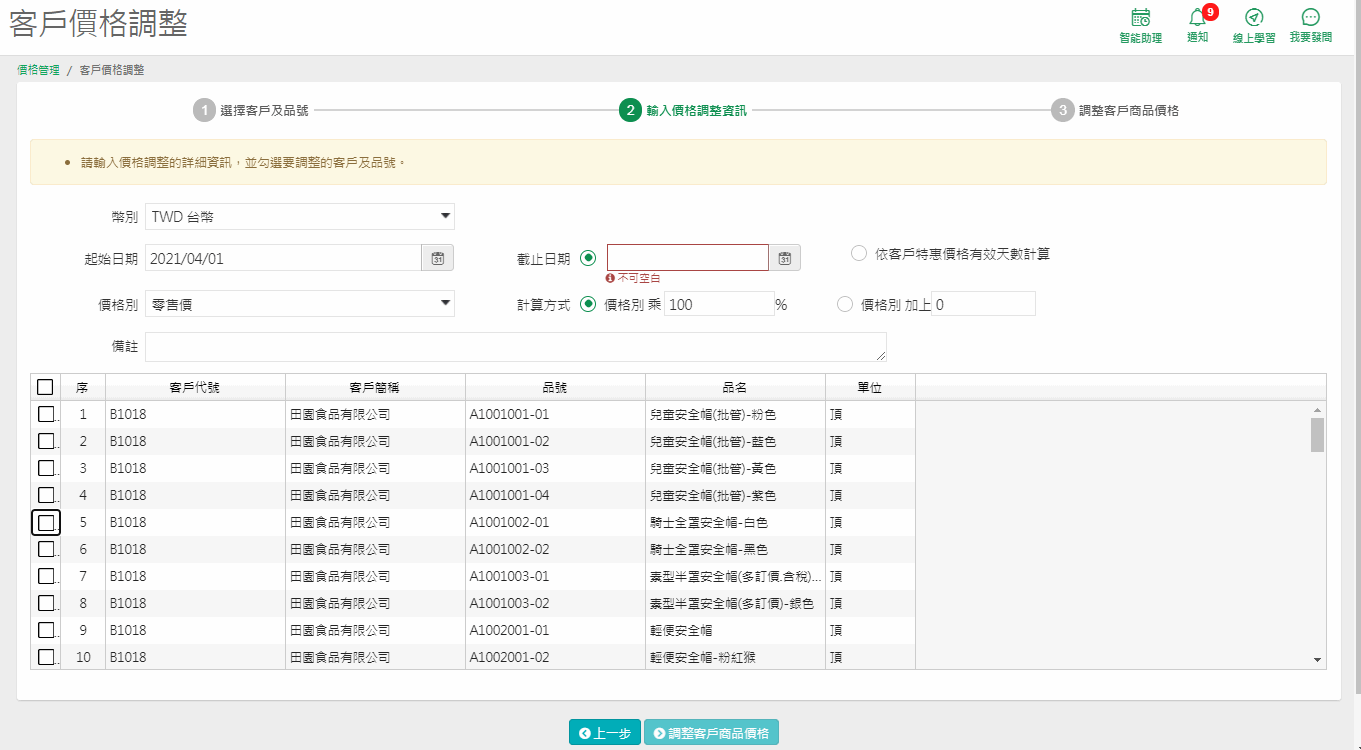Screen dimensions: 1361x750
Task: Focus the empty 截止日期 date field
Action: (688, 258)
